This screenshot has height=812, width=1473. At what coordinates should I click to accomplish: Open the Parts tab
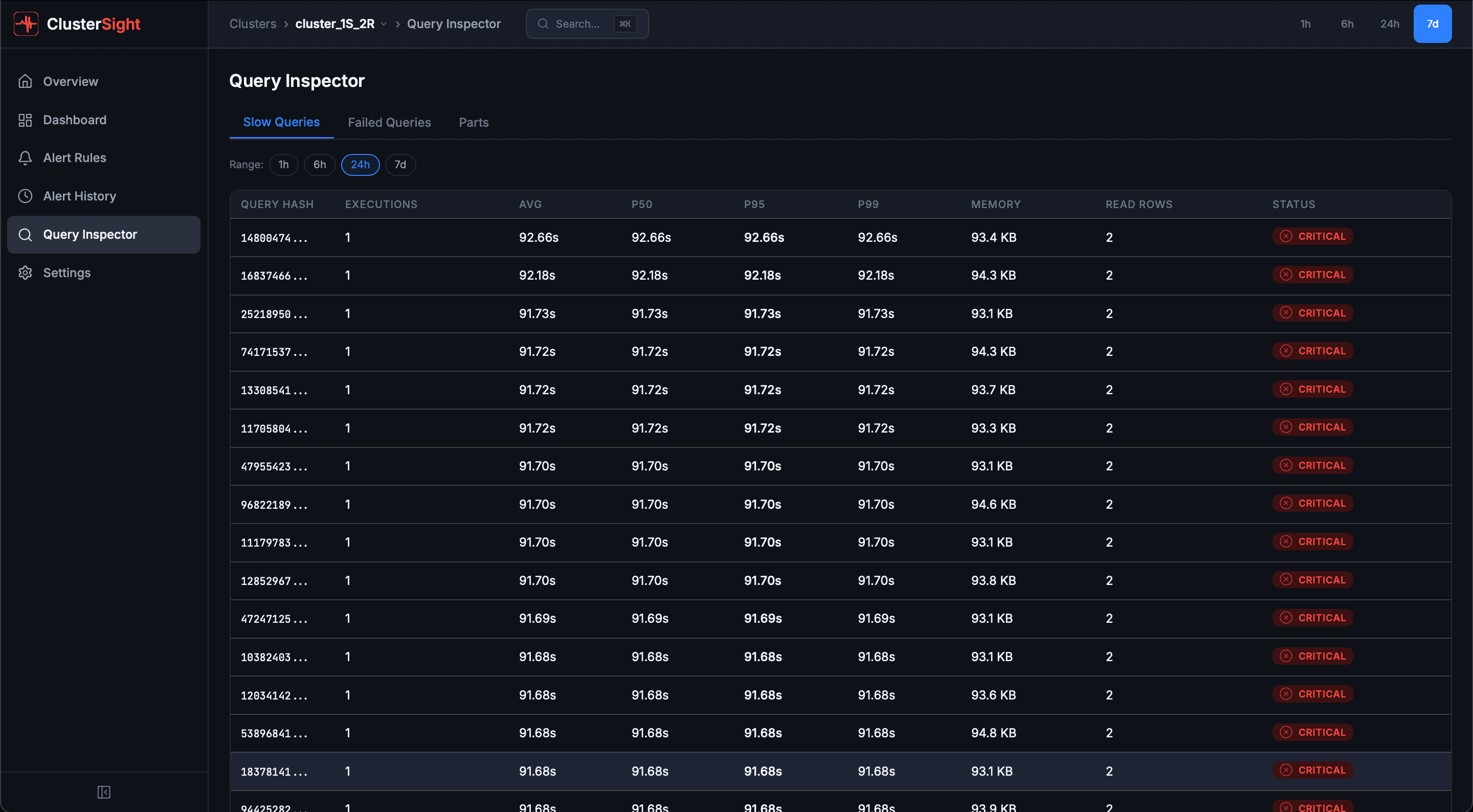pyautogui.click(x=474, y=122)
